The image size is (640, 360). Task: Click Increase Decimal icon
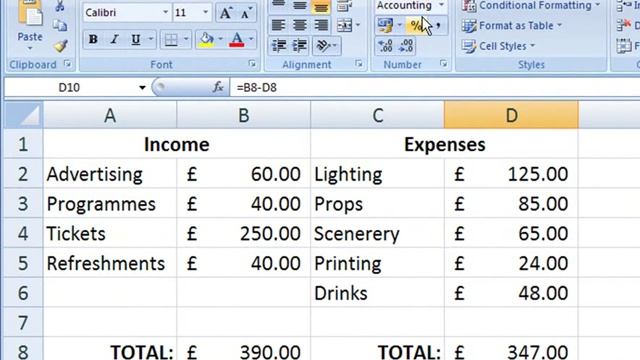[x=385, y=45]
